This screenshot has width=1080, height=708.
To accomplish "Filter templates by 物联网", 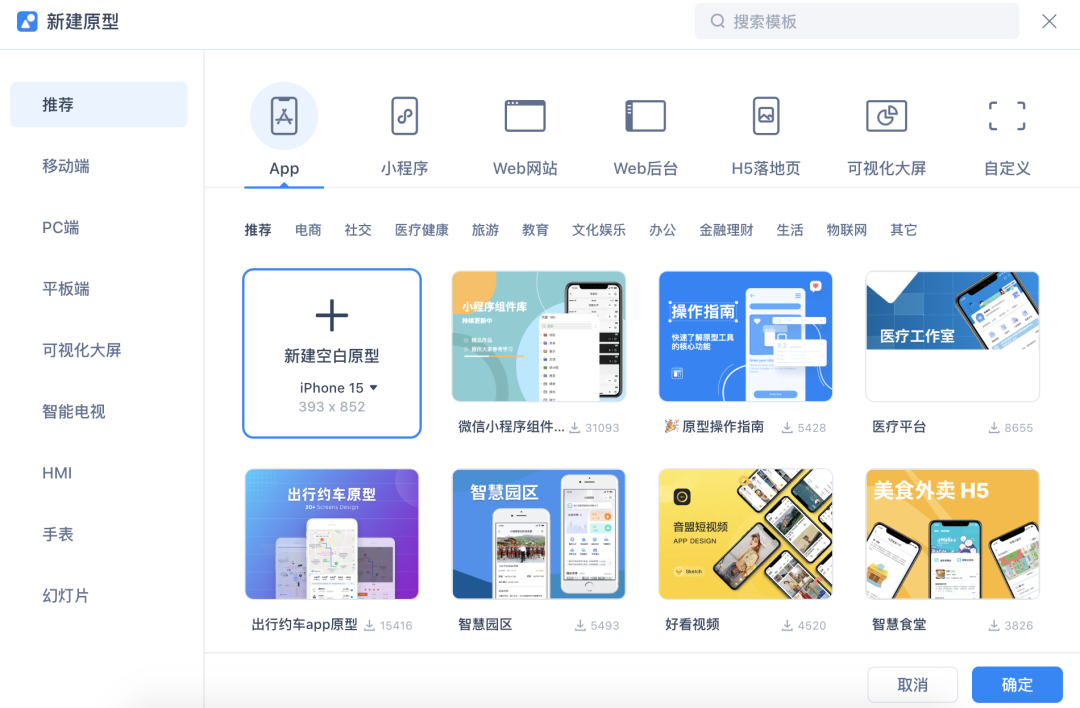I will tap(847, 230).
